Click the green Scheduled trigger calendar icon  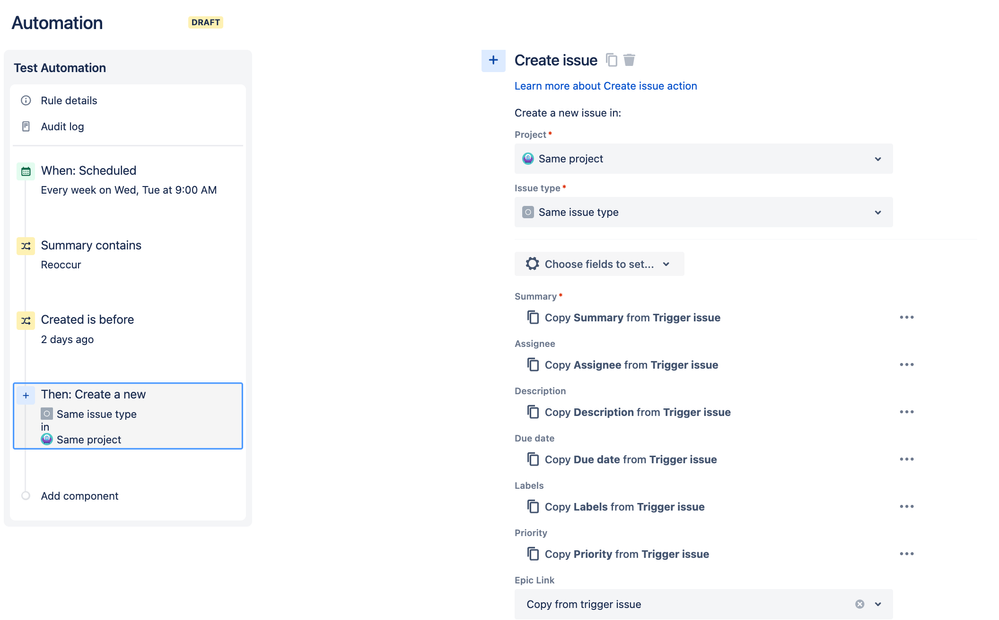[25, 171]
